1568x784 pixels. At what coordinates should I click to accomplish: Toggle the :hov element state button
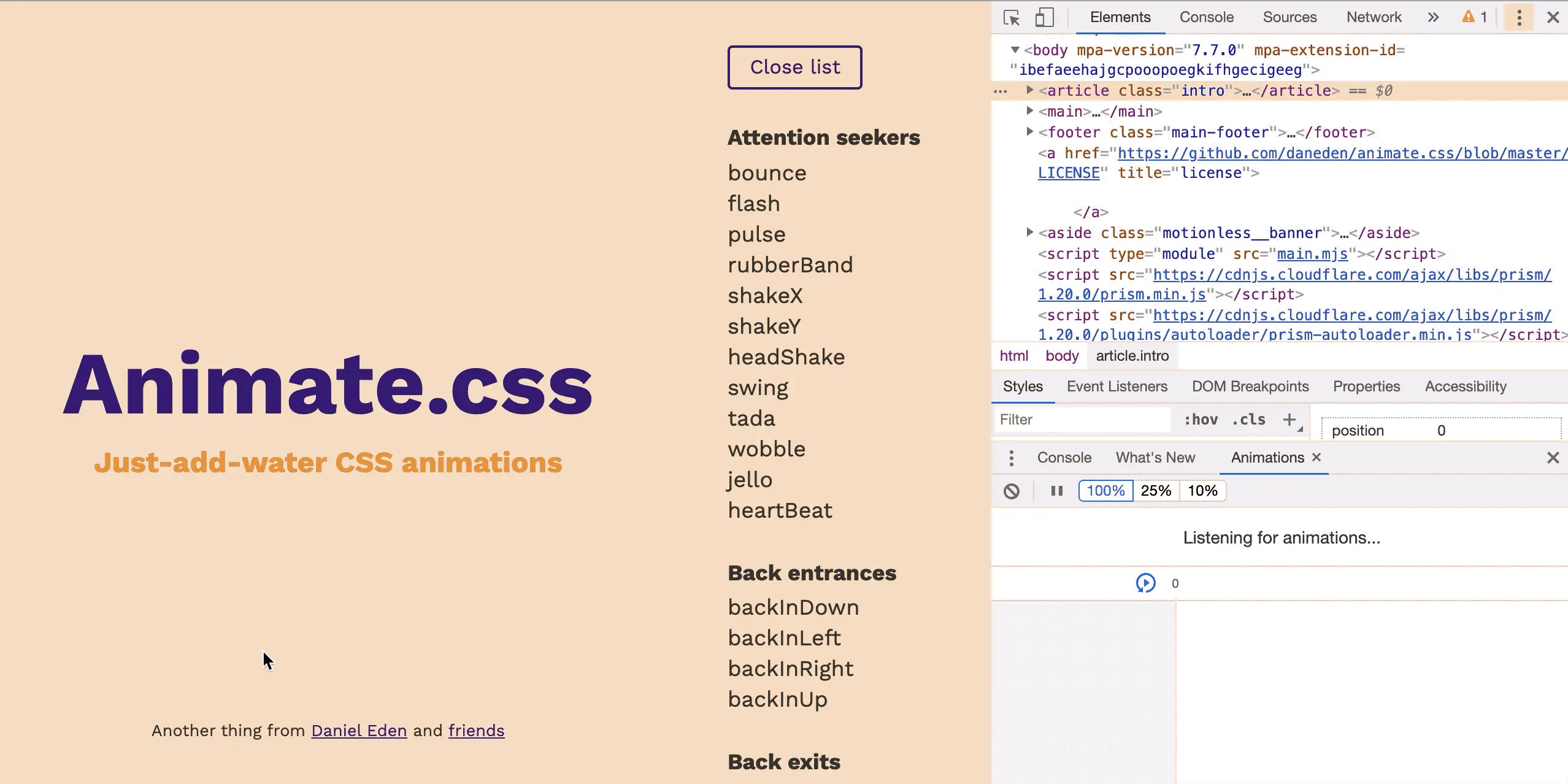[x=1201, y=420]
